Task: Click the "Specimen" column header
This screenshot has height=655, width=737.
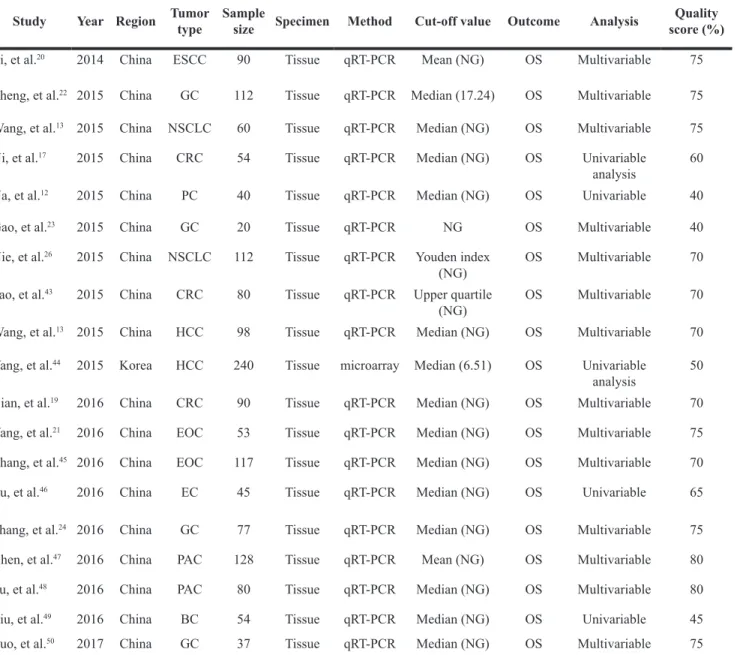Action: tap(302, 22)
